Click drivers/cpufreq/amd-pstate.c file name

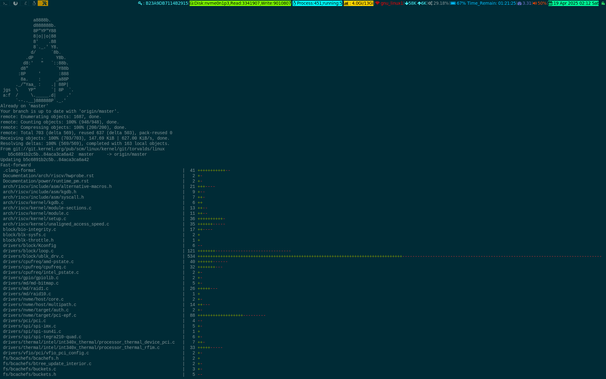38,262
